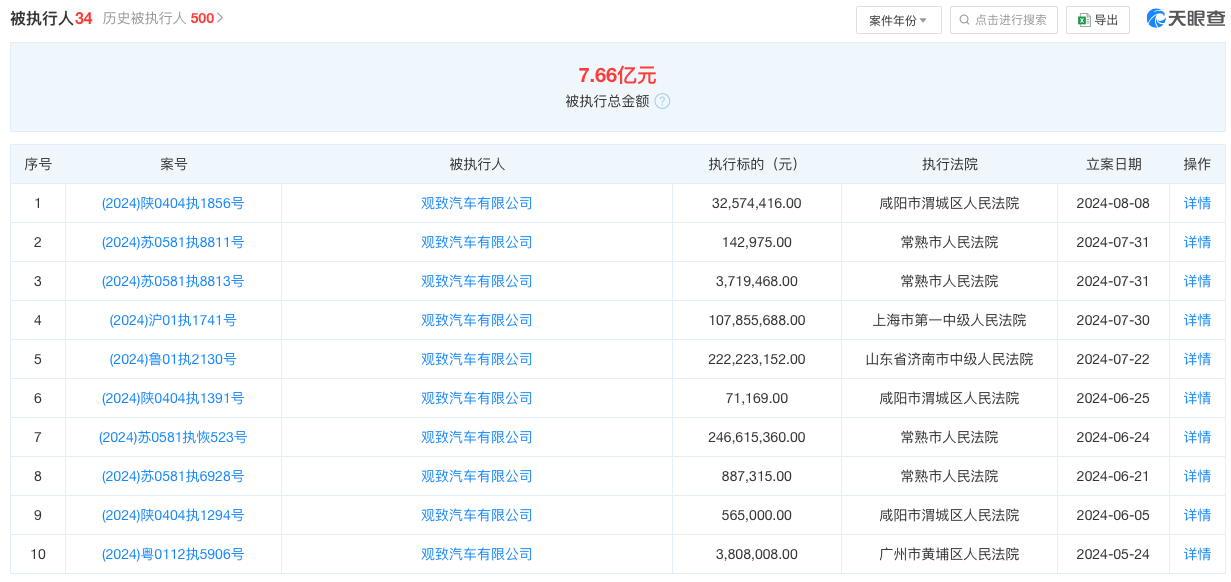The image size is (1231, 582).
Task: Click the 天眼查 logo
Action: (1185, 19)
